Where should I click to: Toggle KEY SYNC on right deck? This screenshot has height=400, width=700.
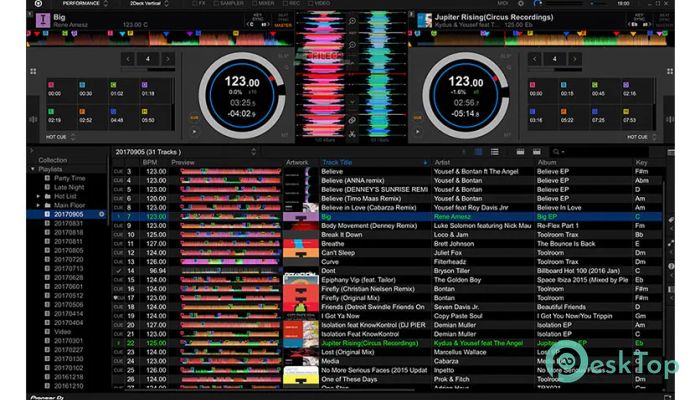pyautogui.click(x=639, y=17)
